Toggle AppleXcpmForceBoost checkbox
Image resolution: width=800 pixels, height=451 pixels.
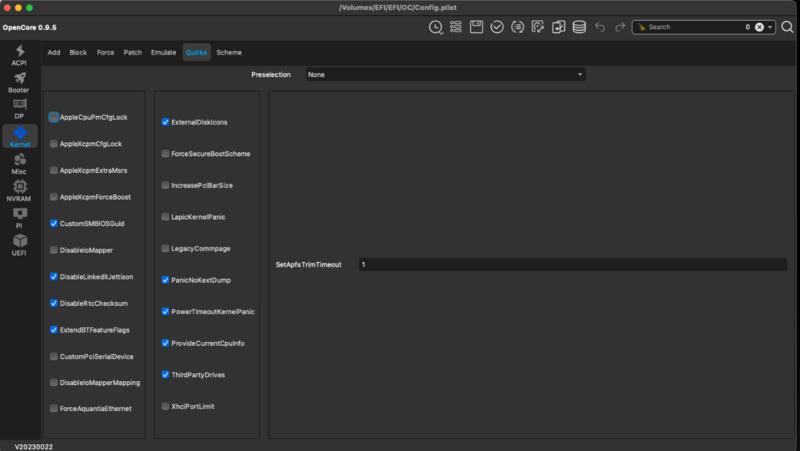coord(54,197)
